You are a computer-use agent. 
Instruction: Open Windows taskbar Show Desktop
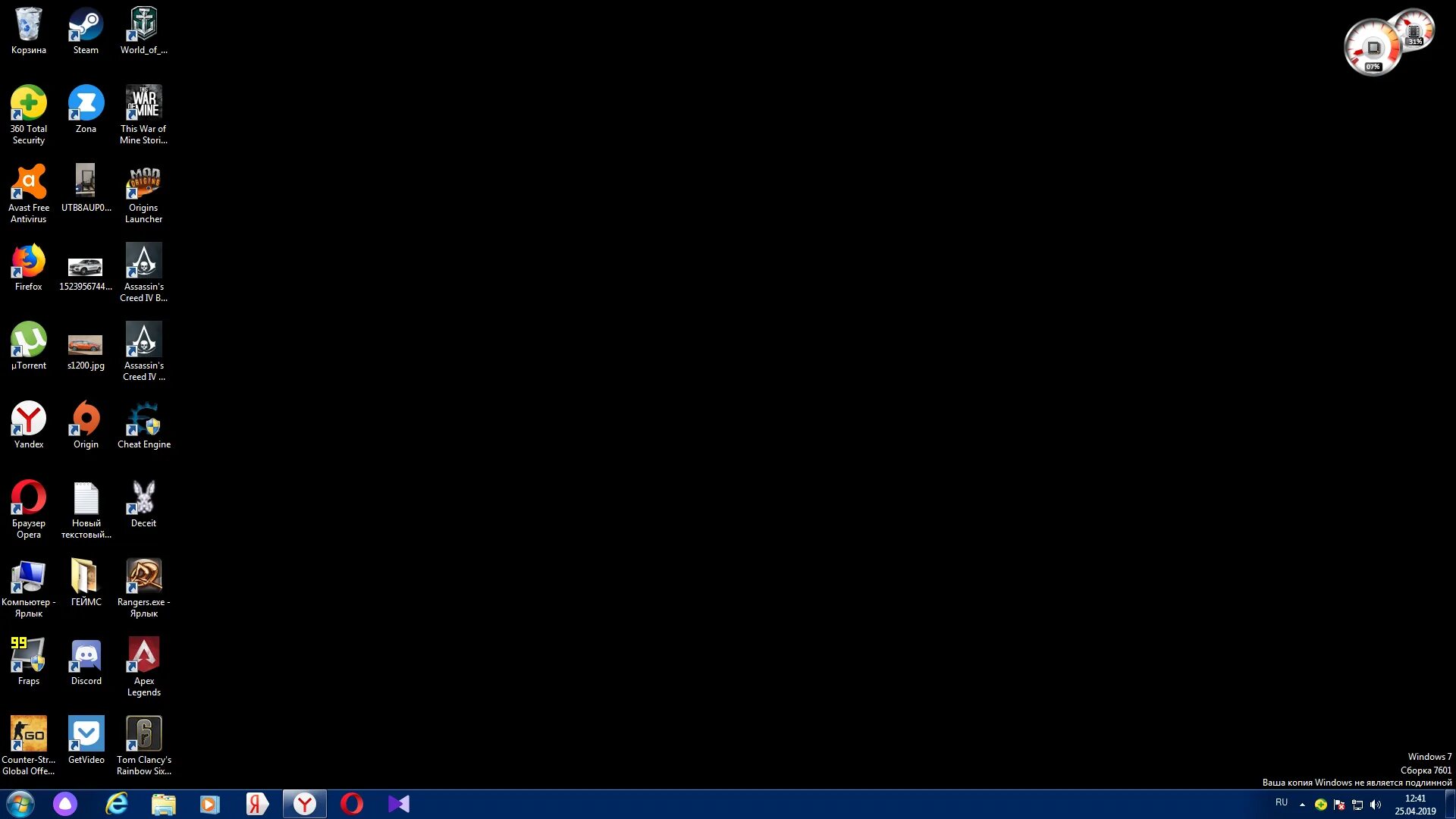(x=1451, y=804)
